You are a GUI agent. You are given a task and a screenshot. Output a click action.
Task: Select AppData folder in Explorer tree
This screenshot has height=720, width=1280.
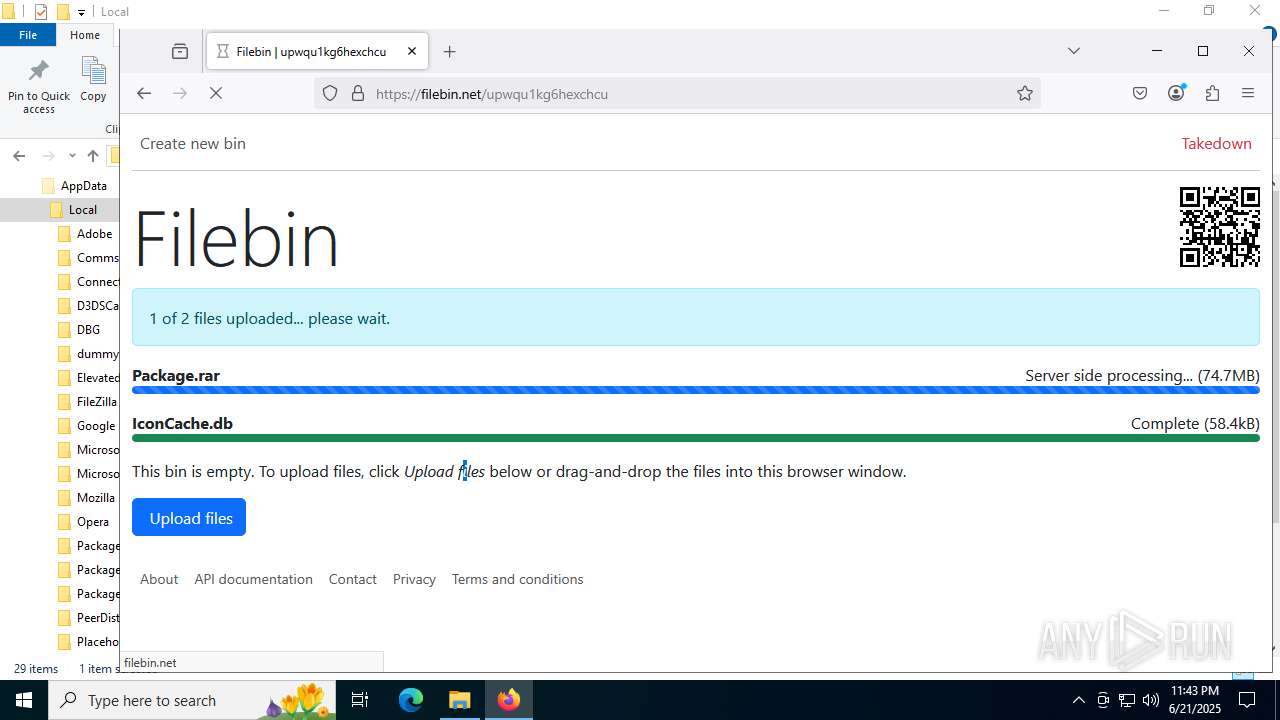pos(83,186)
